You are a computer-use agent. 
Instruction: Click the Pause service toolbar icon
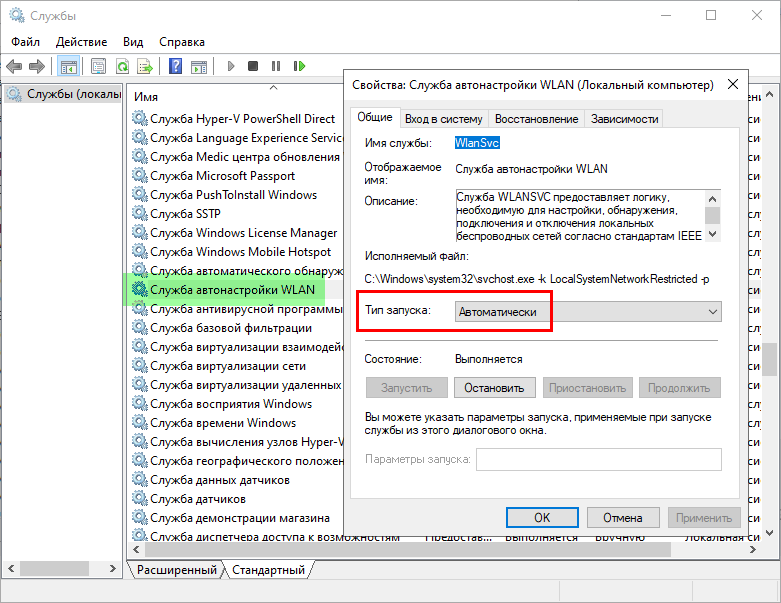coord(276,66)
